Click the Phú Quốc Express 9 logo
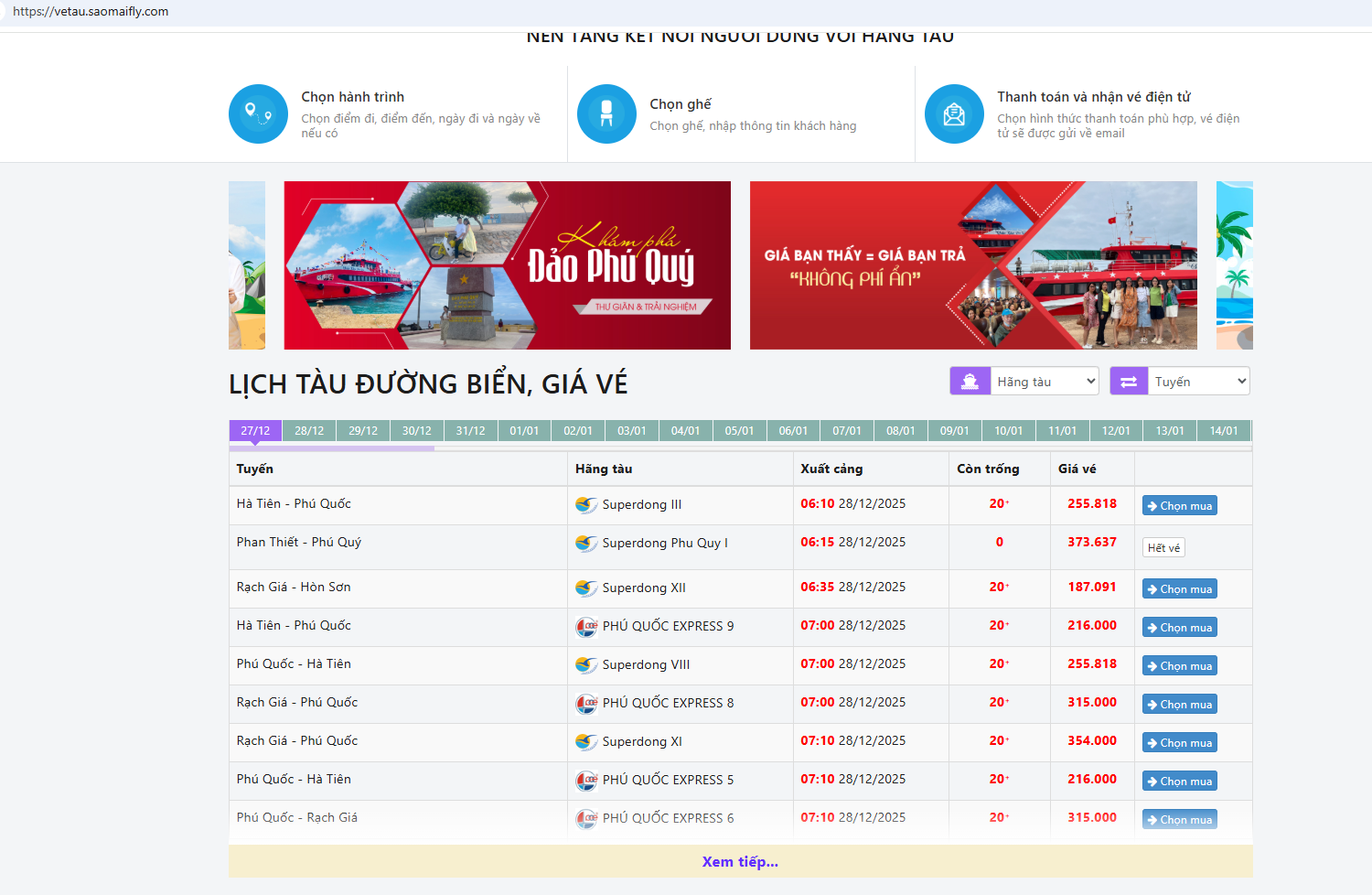 click(586, 627)
